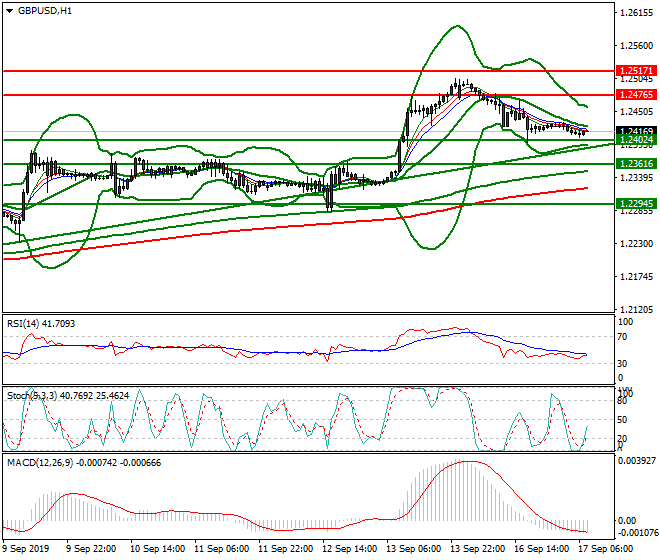Click the 1.26155 price axis value
The width and height of the screenshot is (660, 560).
637,13
